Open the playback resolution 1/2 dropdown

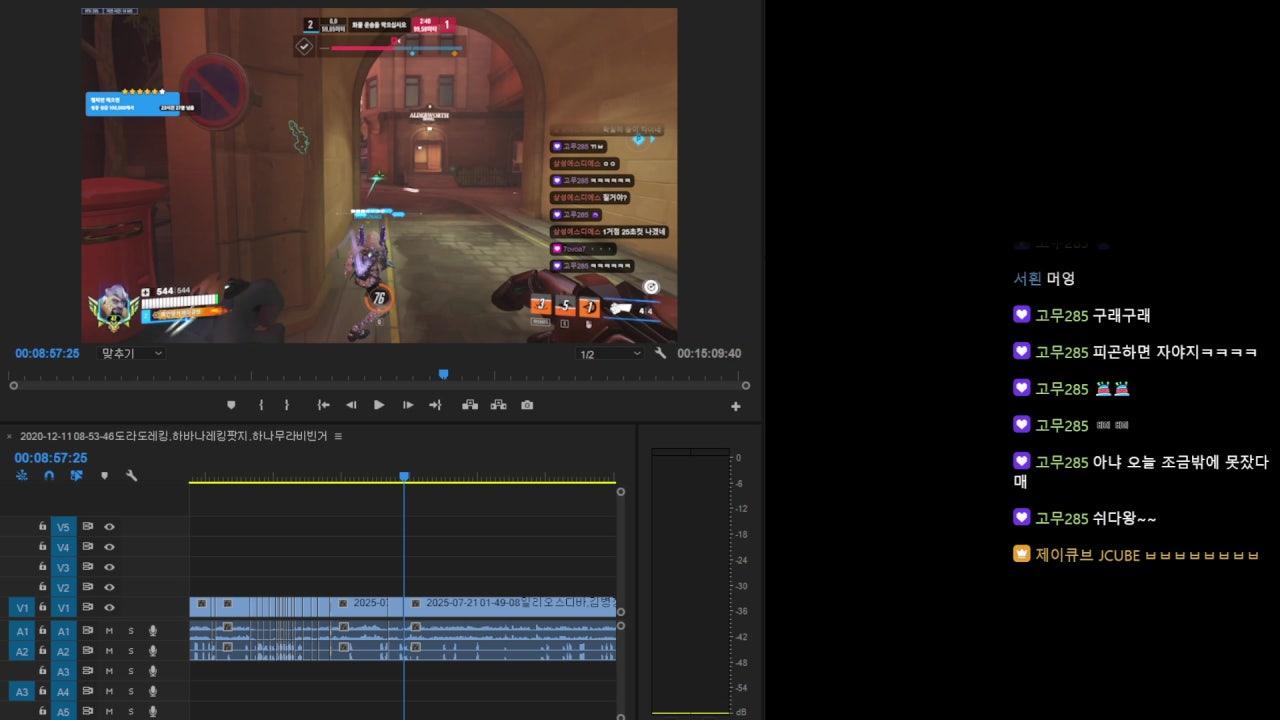coord(610,353)
